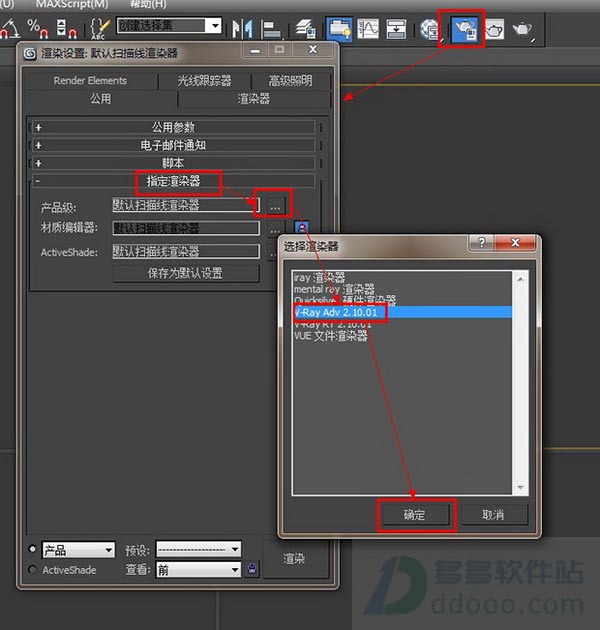Open the 创建选择集 dropdown
600x630 pixels.
(215, 26)
